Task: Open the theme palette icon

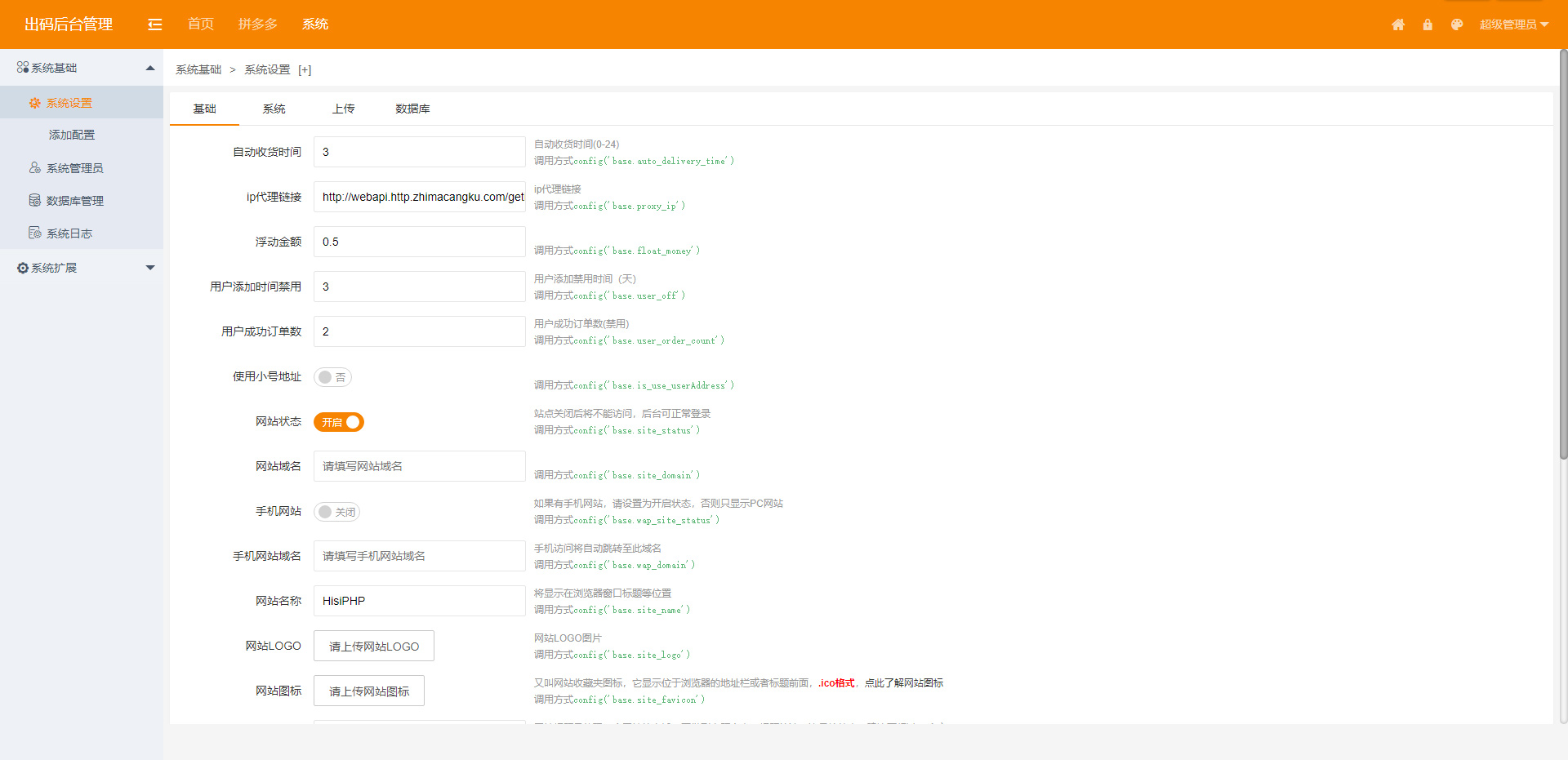Action: click(x=1457, y=24)
